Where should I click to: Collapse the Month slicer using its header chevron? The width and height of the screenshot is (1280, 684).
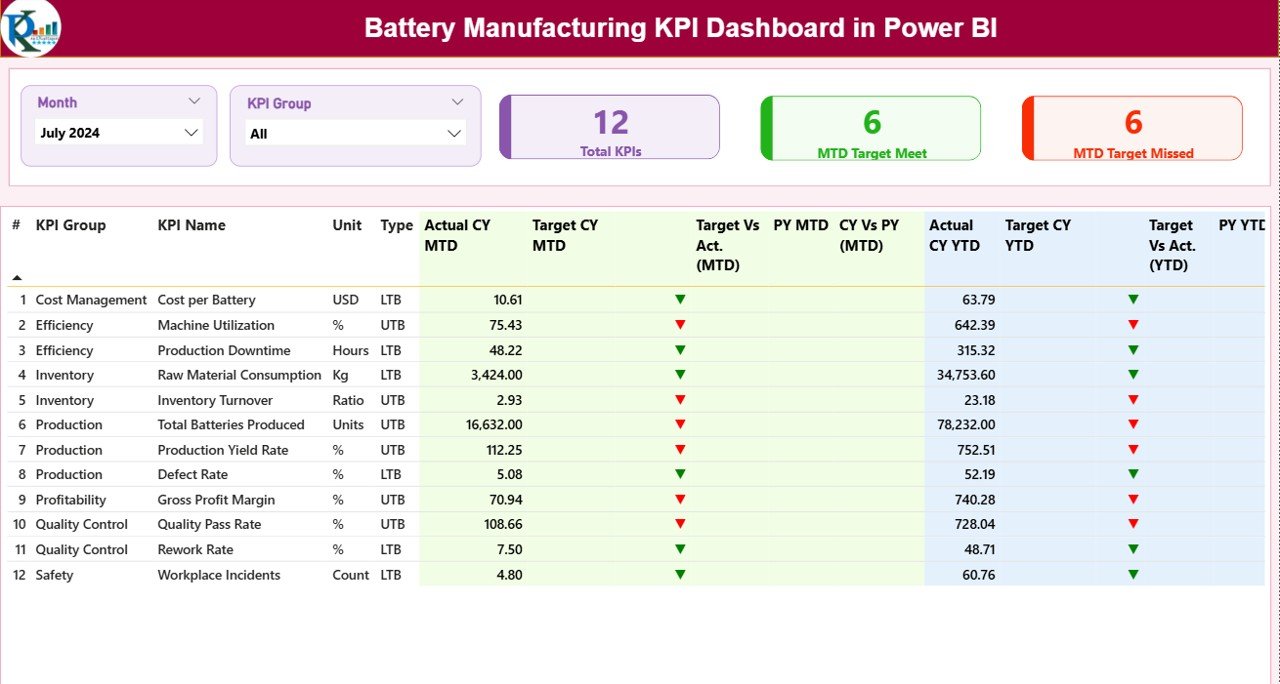[196, 100]
